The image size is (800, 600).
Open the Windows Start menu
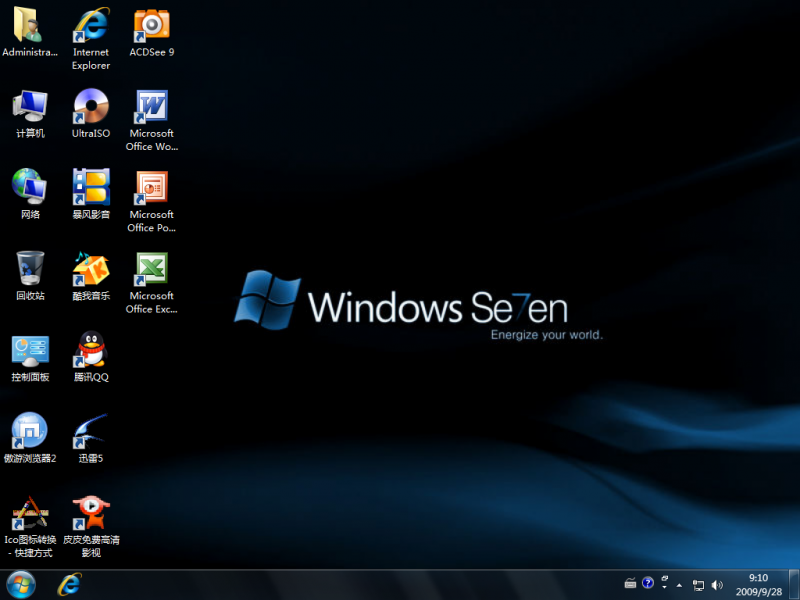point(21,585)
